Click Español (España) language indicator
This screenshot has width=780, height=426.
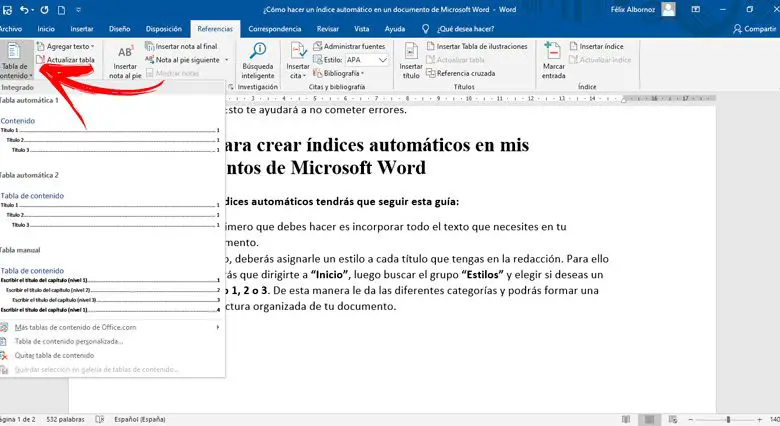point(140,420)
